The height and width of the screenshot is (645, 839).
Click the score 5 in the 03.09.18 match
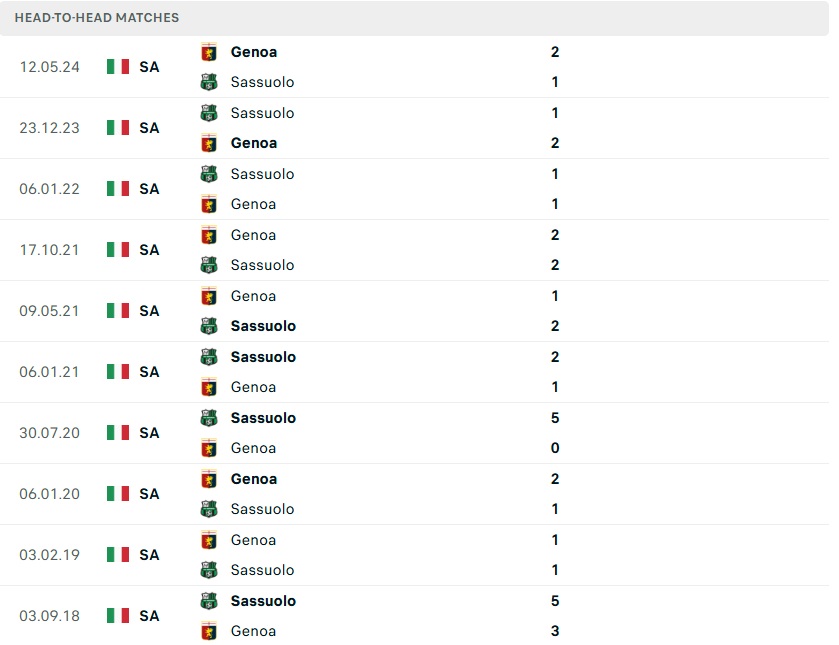point(555,601)
